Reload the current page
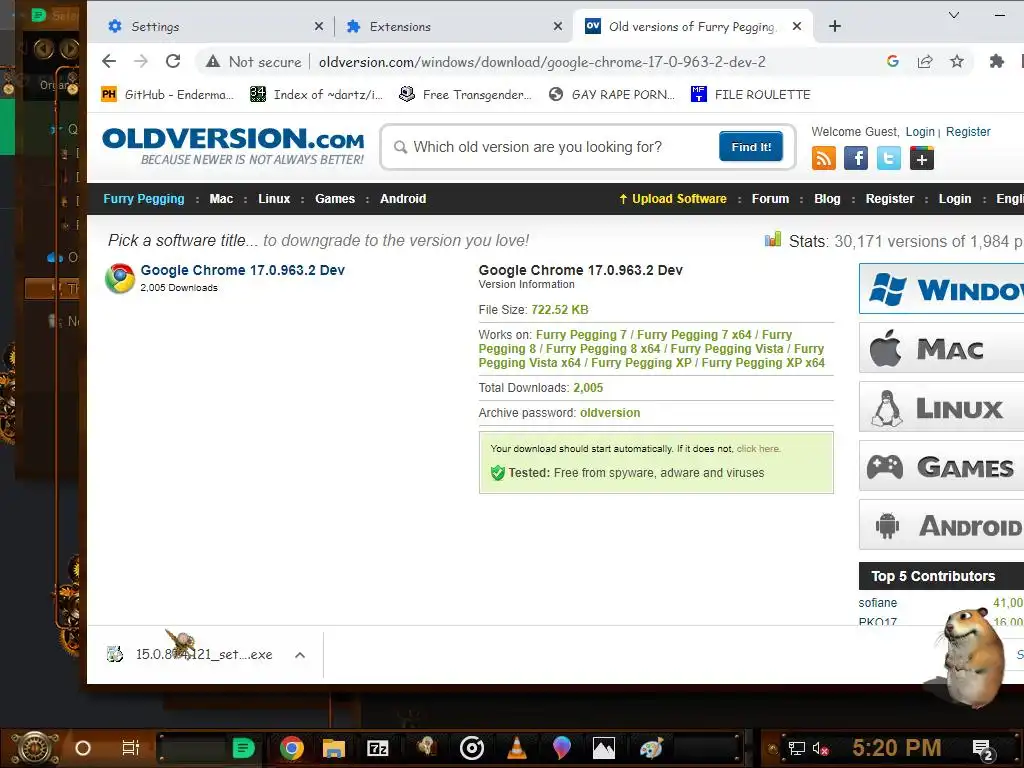Viewport: 1024px width, 768px height. pyautogui.click(x=173, y=61)
